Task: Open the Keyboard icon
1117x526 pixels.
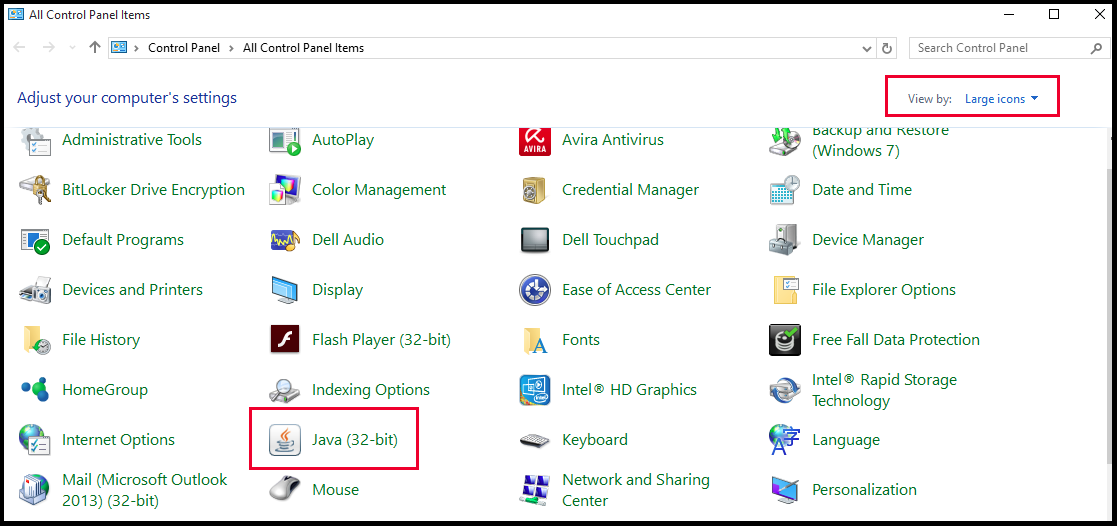Action: click(535, 440)
